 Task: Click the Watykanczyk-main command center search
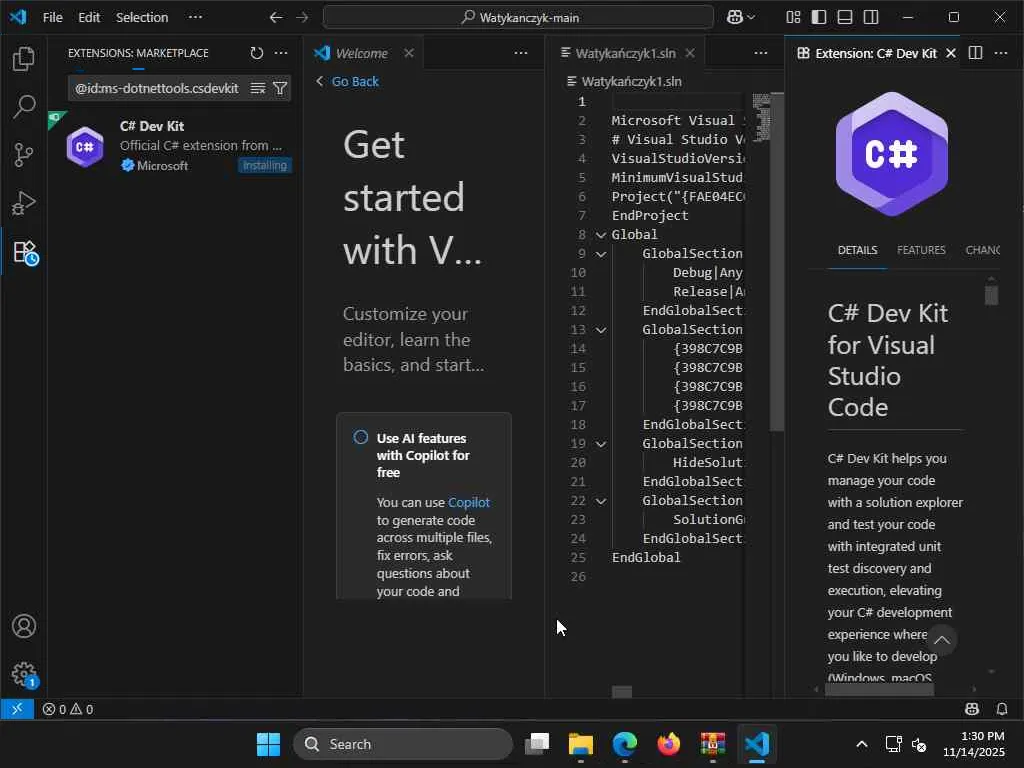(x=518, y=18)
